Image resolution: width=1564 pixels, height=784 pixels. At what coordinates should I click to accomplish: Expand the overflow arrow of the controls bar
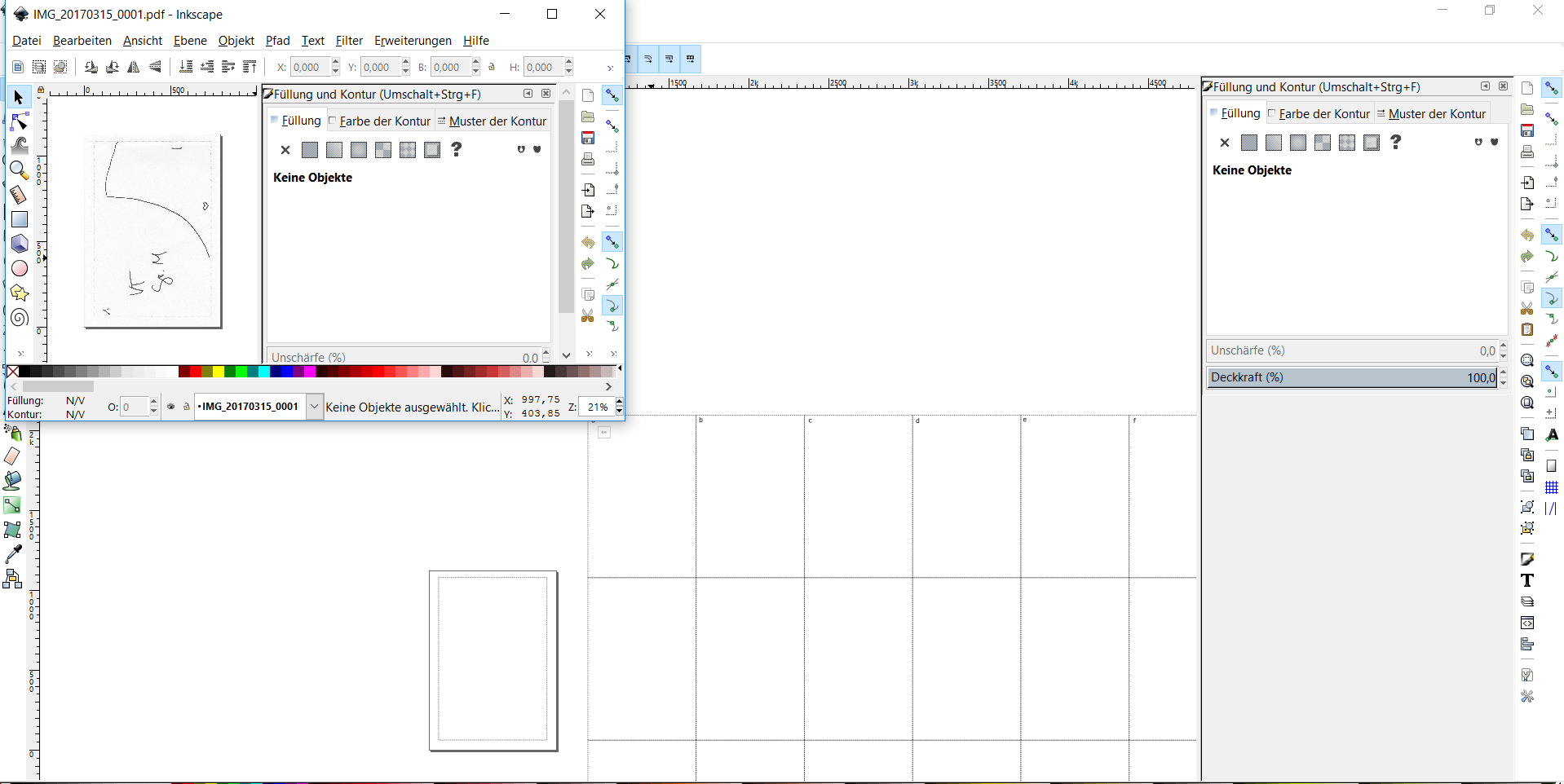pyautogui.click(x=610, y=68)
